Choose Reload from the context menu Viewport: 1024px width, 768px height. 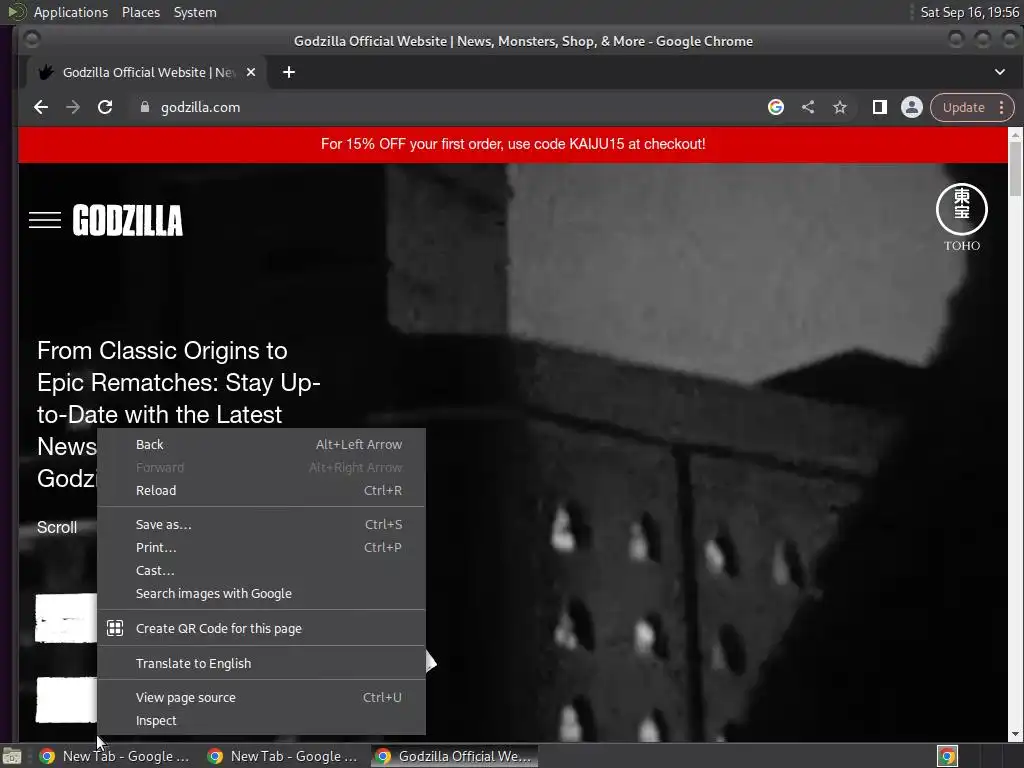point(261,490)
